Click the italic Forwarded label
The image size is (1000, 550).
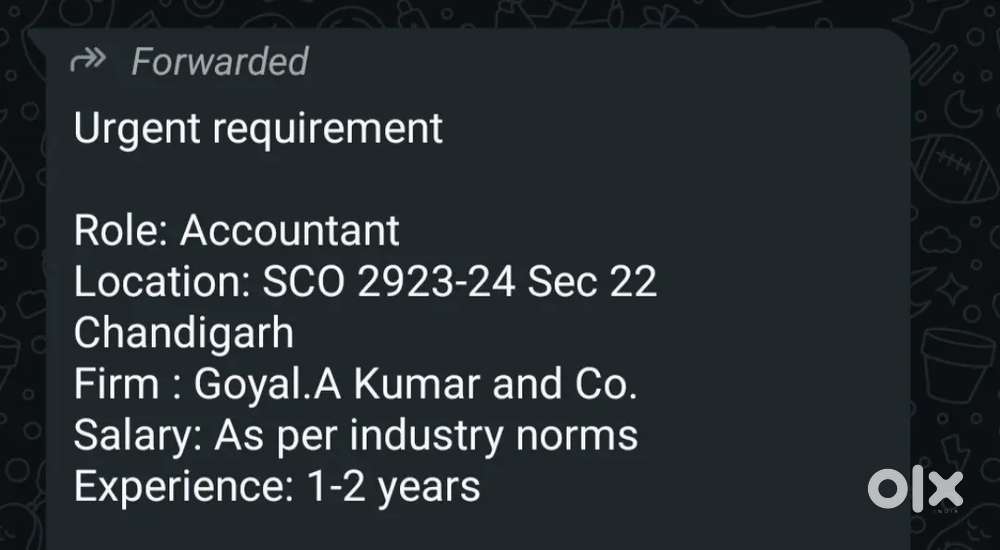(219, 62)
